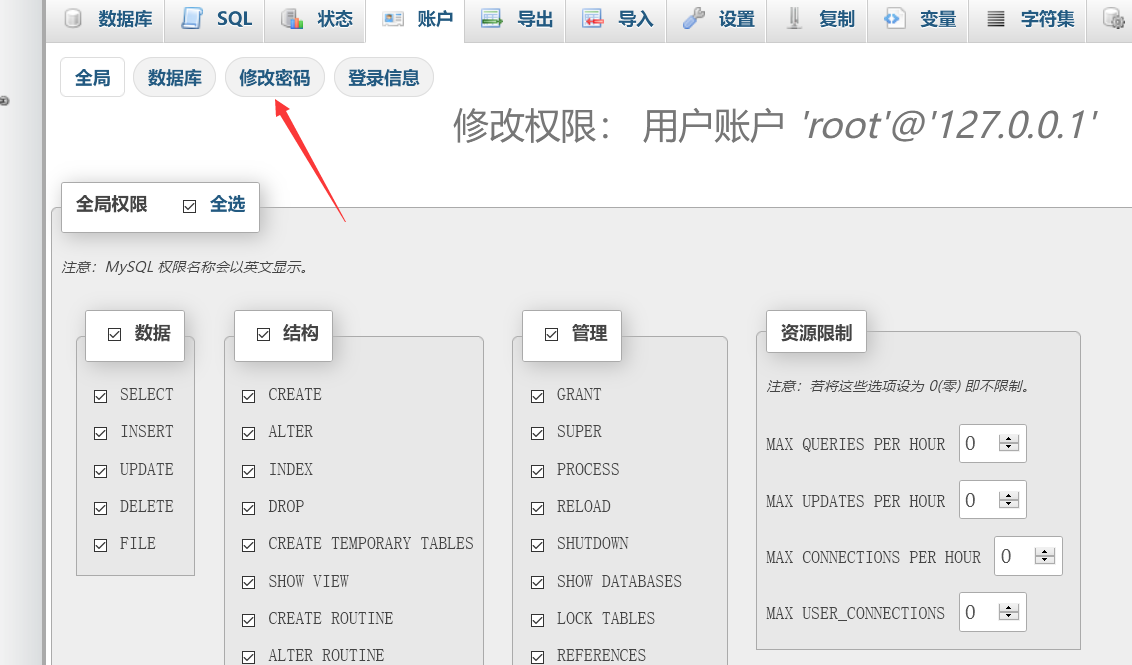Open the 字符集 tab
Screen dimensions: 1132x665
pyautogui.click(x=1027, y=19)
